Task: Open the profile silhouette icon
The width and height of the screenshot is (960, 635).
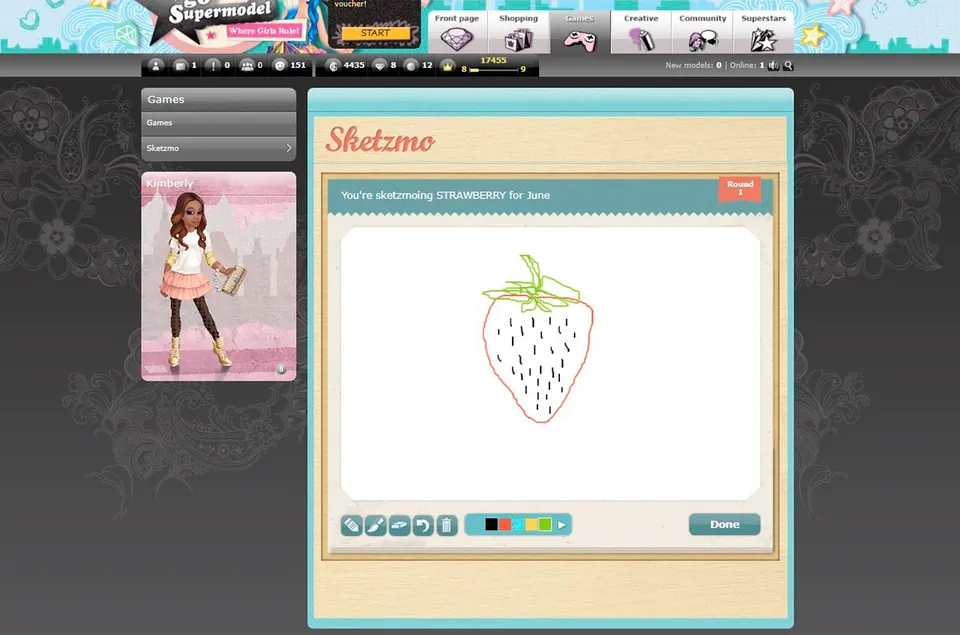Action: 156,66
